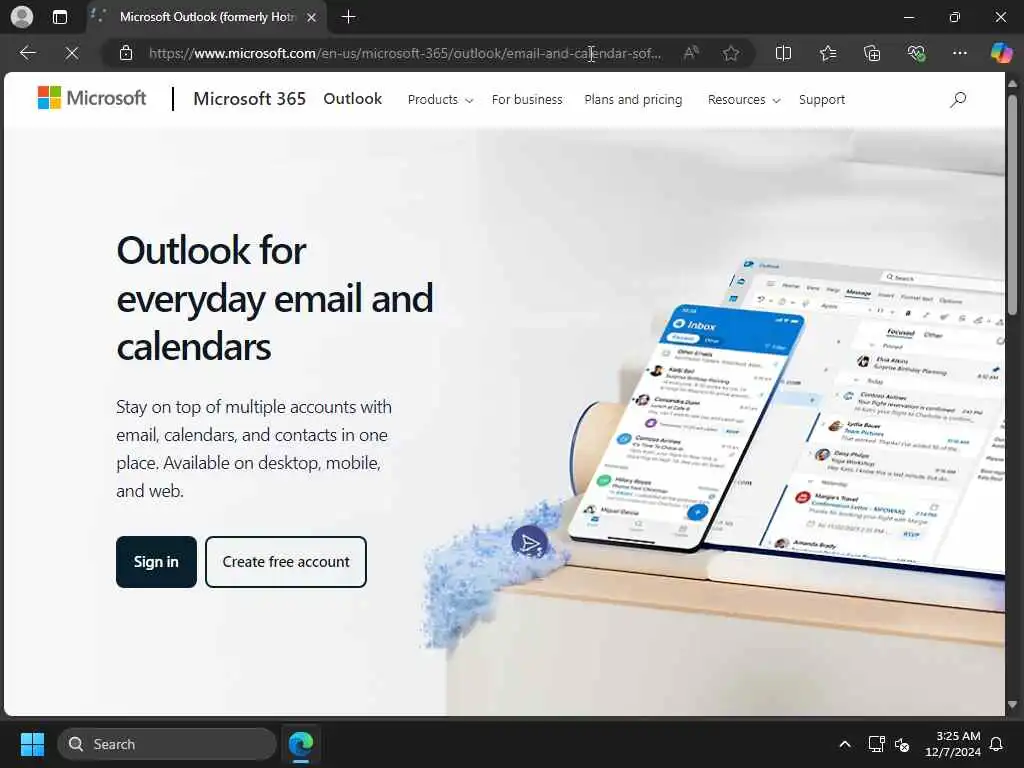Open the Copilot sidebar icon

pos(1001,53)
